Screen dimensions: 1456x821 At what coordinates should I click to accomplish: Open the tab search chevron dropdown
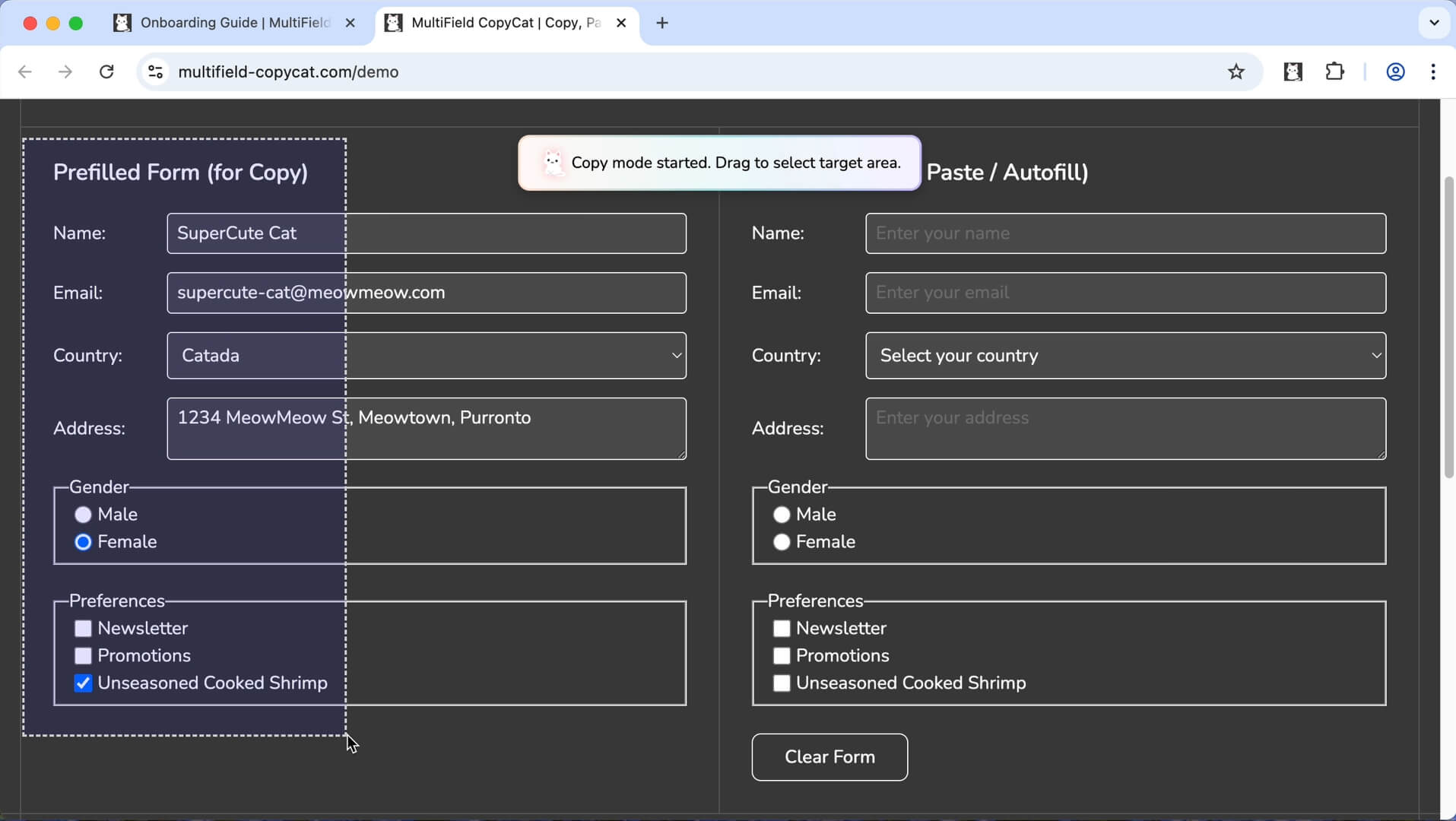pos(1434,23)
